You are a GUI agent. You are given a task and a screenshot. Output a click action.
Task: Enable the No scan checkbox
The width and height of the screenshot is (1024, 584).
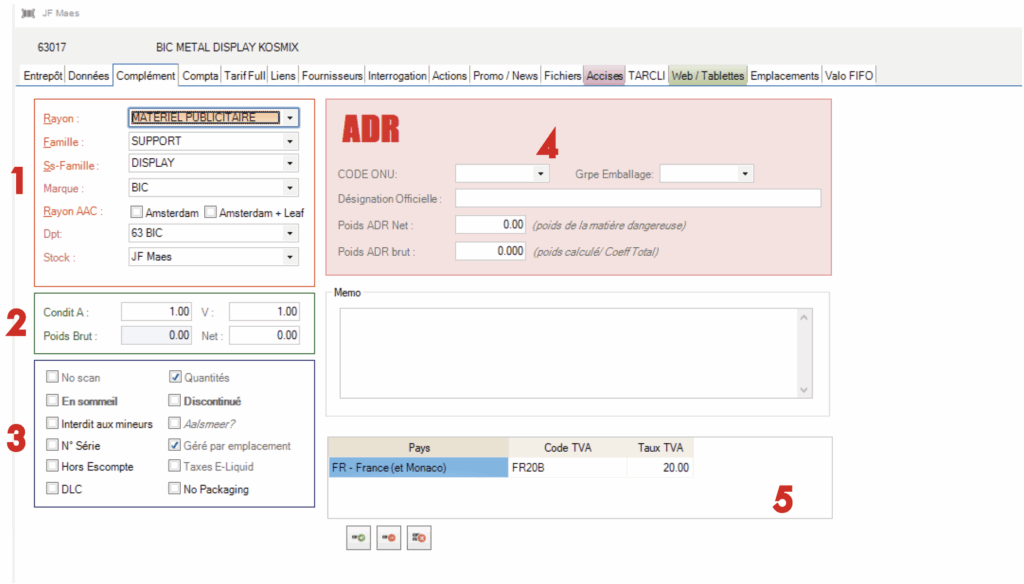pyautogui.click(x=52, y=378)
